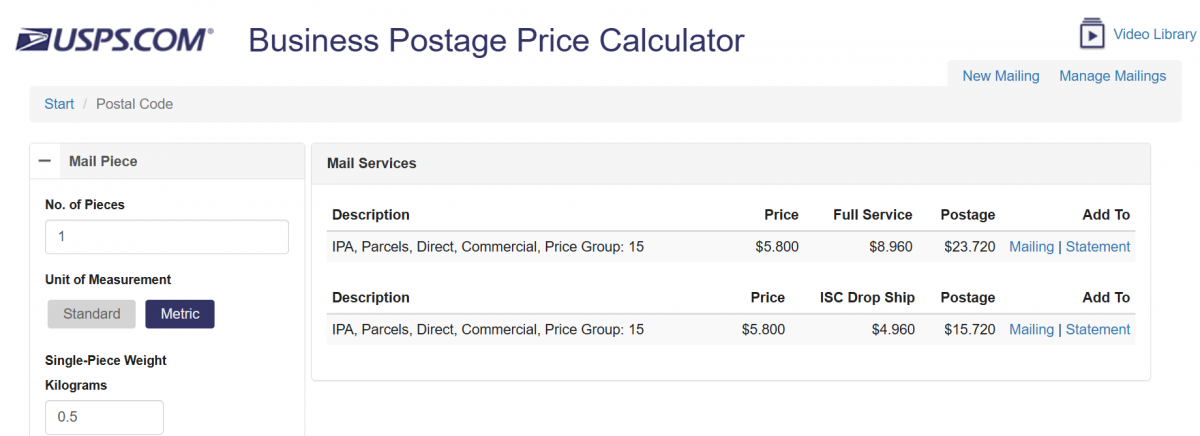Add Full Service row to Mailing
This screenshot has width=1200, height=436.
[1031, 247]
